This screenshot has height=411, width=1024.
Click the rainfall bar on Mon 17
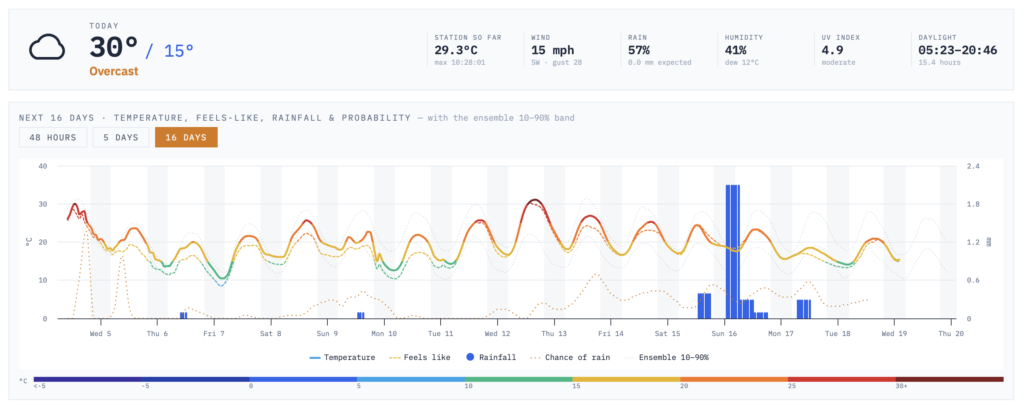pos(804,309)
